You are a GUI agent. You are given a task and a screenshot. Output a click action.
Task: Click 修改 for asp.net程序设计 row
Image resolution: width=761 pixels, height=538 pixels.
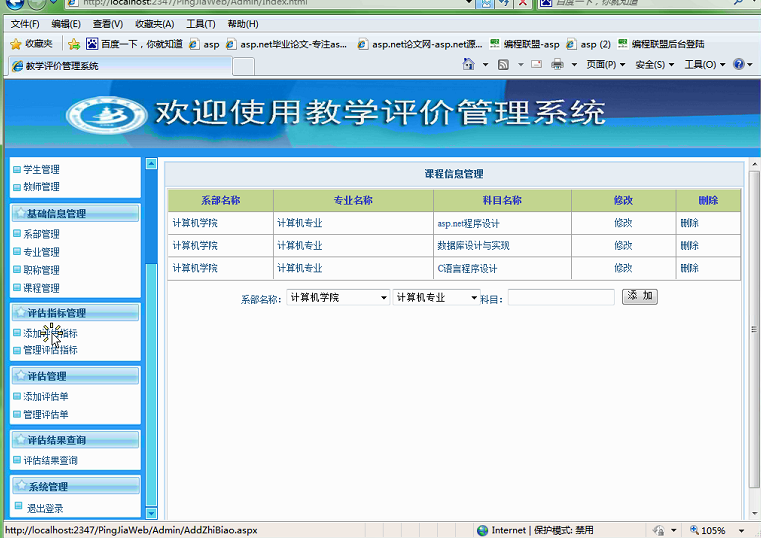pyautogui.click(x=623, y=223)
